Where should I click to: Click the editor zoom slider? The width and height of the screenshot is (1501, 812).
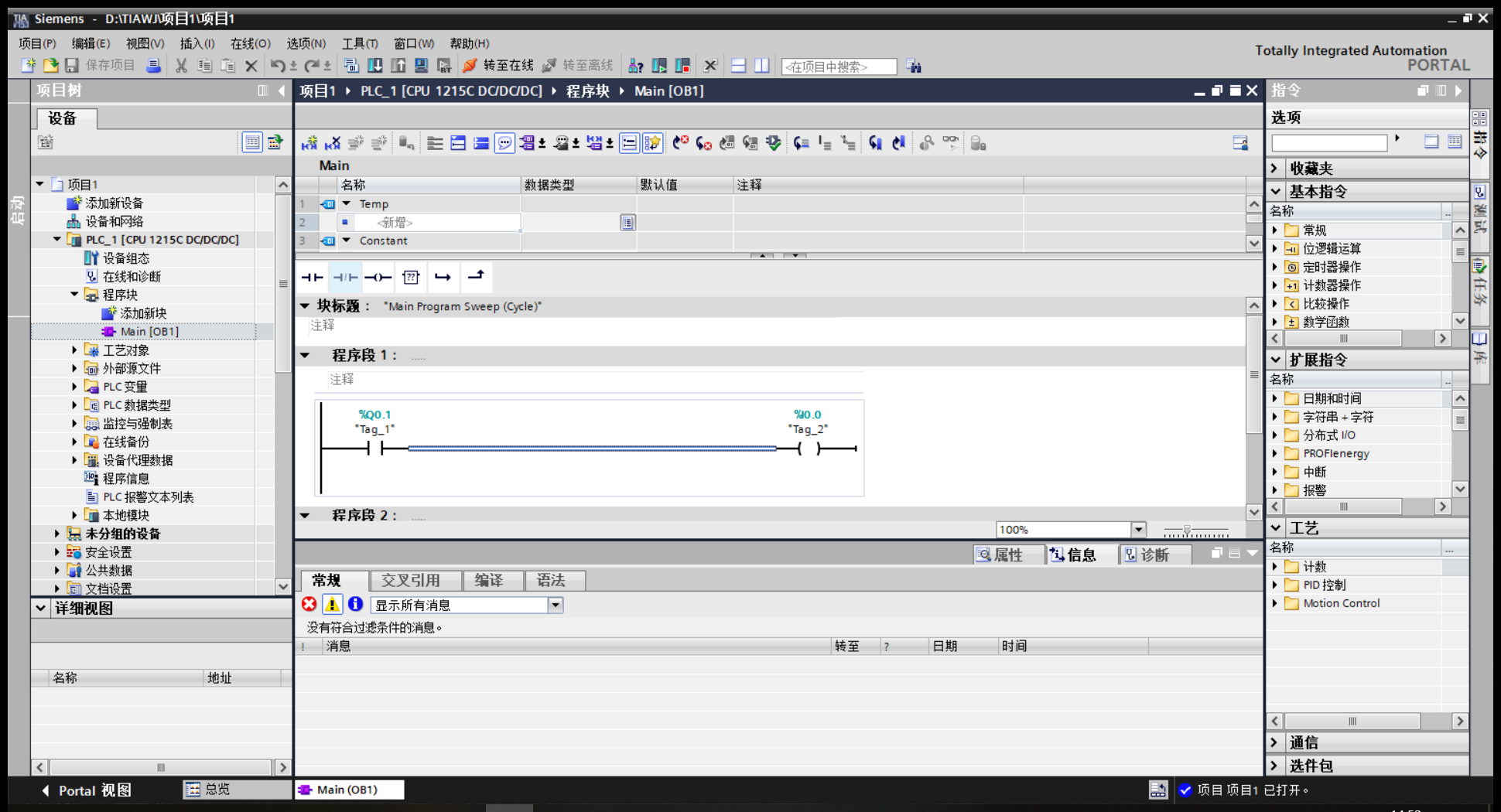tap(1188, 531)
